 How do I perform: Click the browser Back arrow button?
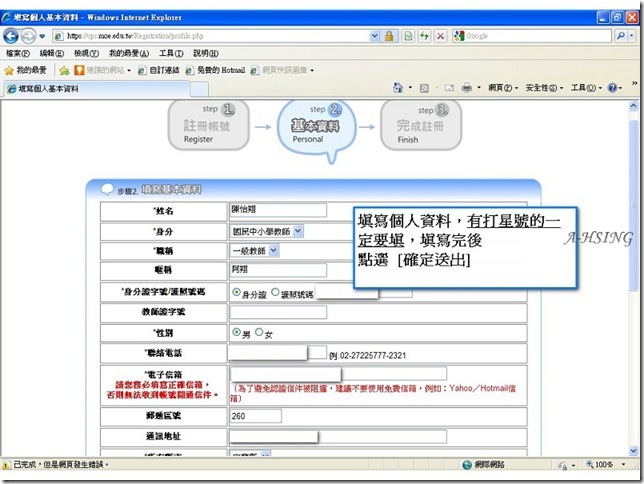11,36
